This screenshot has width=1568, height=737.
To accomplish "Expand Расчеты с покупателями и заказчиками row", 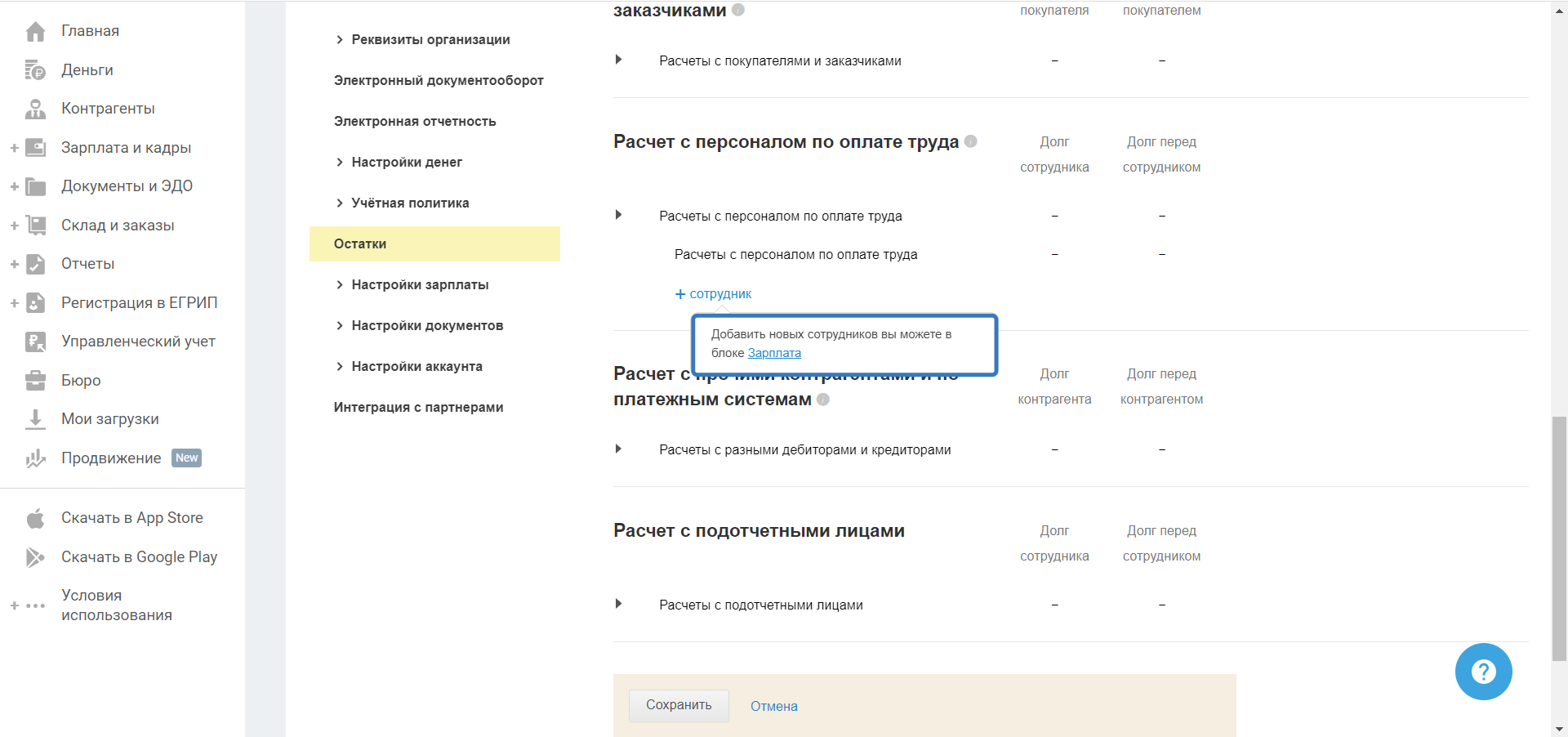I will [619, 60].
